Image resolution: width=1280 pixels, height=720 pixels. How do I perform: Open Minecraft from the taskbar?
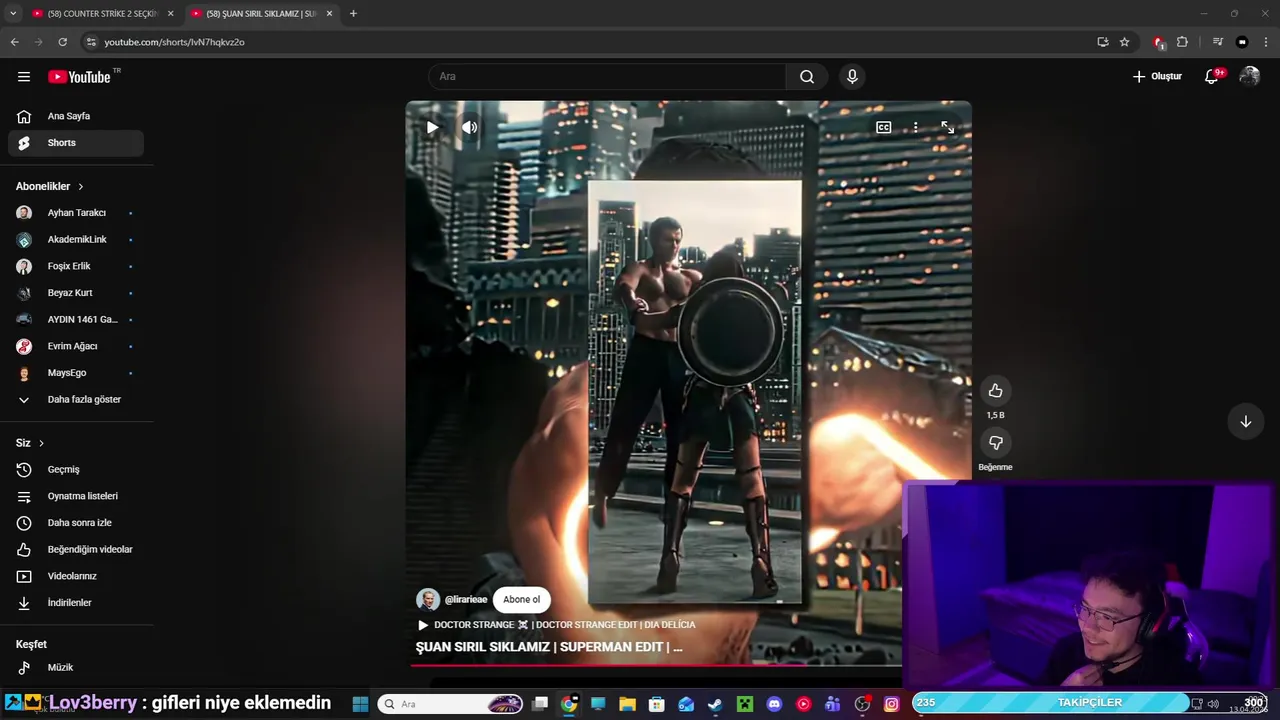coord(744,704)
